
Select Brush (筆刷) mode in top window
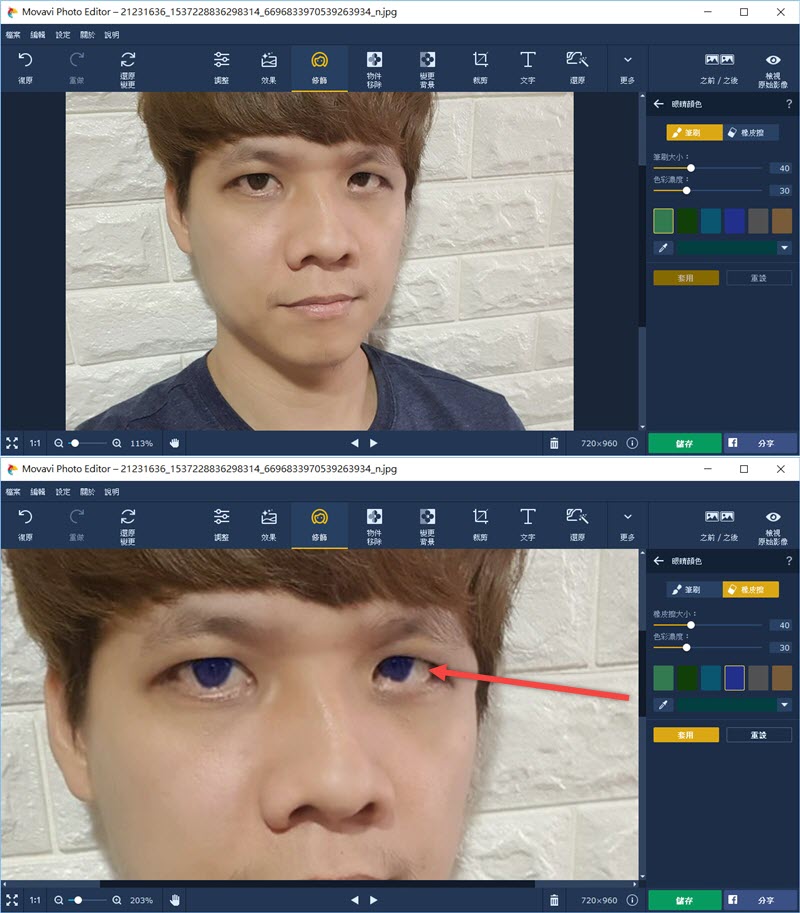point(694,133)
